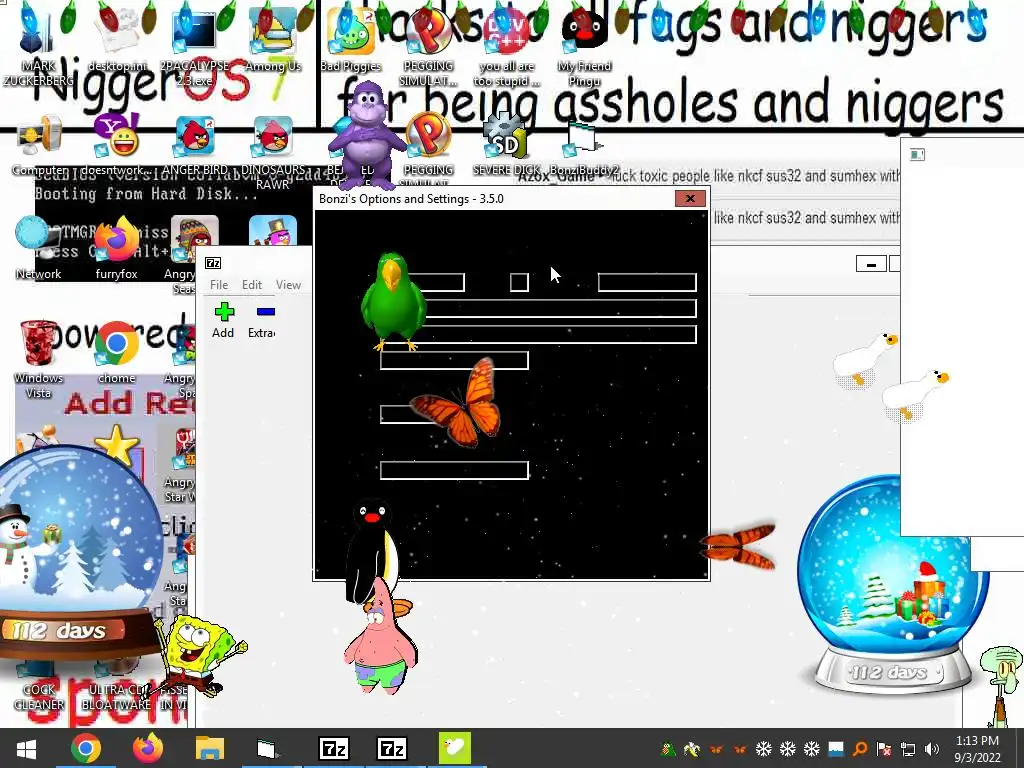Click the Patrick Star character
Viewport: 1024px width, 768px height.
coord(380,637)
